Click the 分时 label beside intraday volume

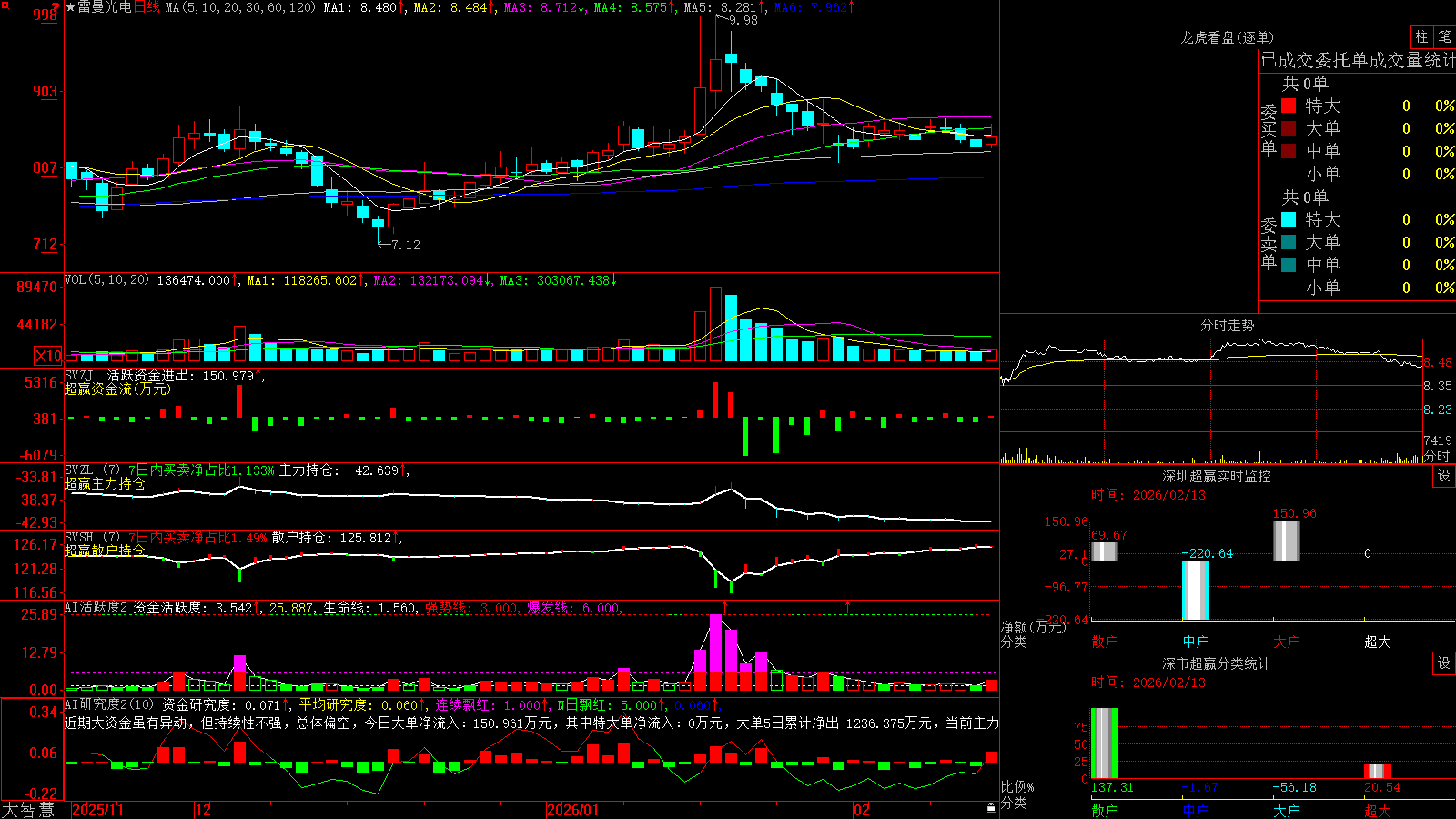pyautogui.click(x=1437, y=456)
